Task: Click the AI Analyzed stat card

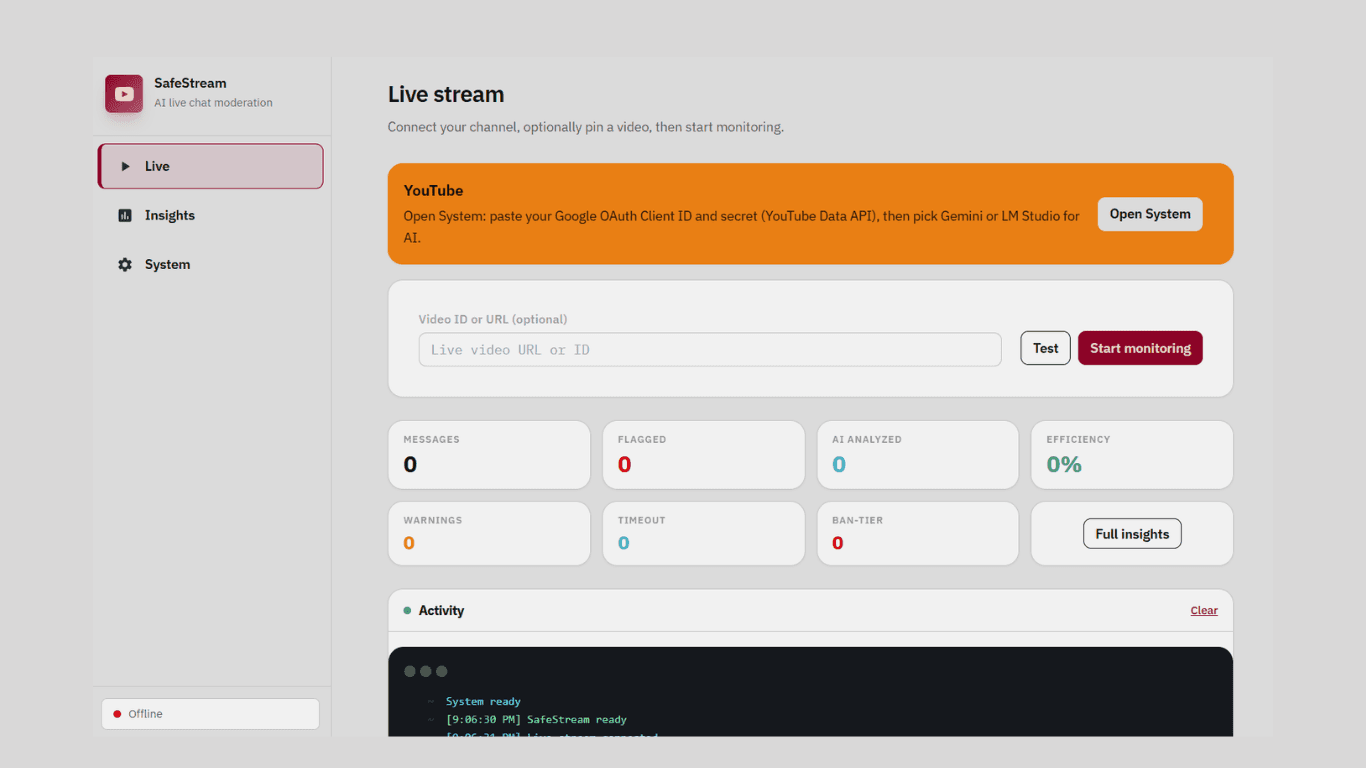Action: pos(917,455)
